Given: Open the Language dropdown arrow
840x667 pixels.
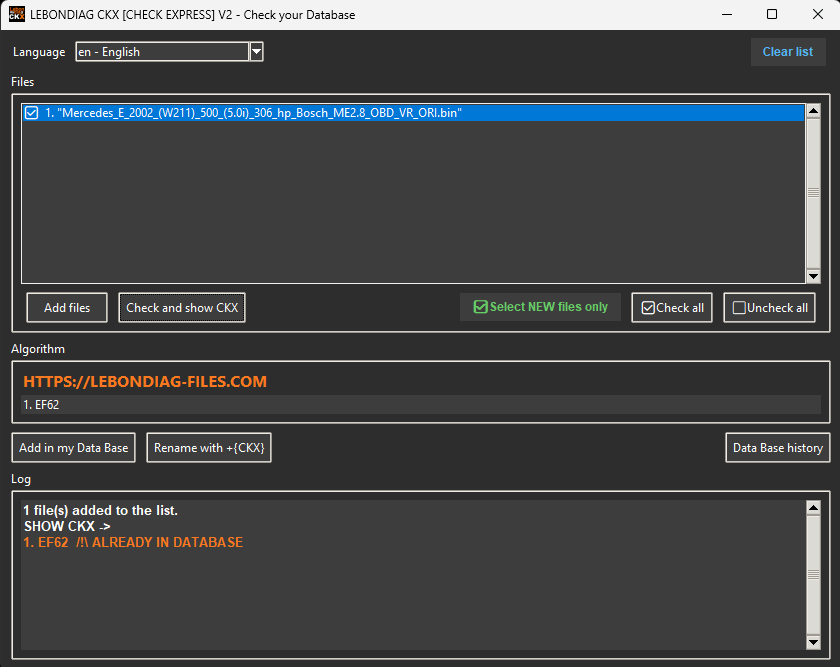Looking at the screenshot, I should click(x=257, y=52).
